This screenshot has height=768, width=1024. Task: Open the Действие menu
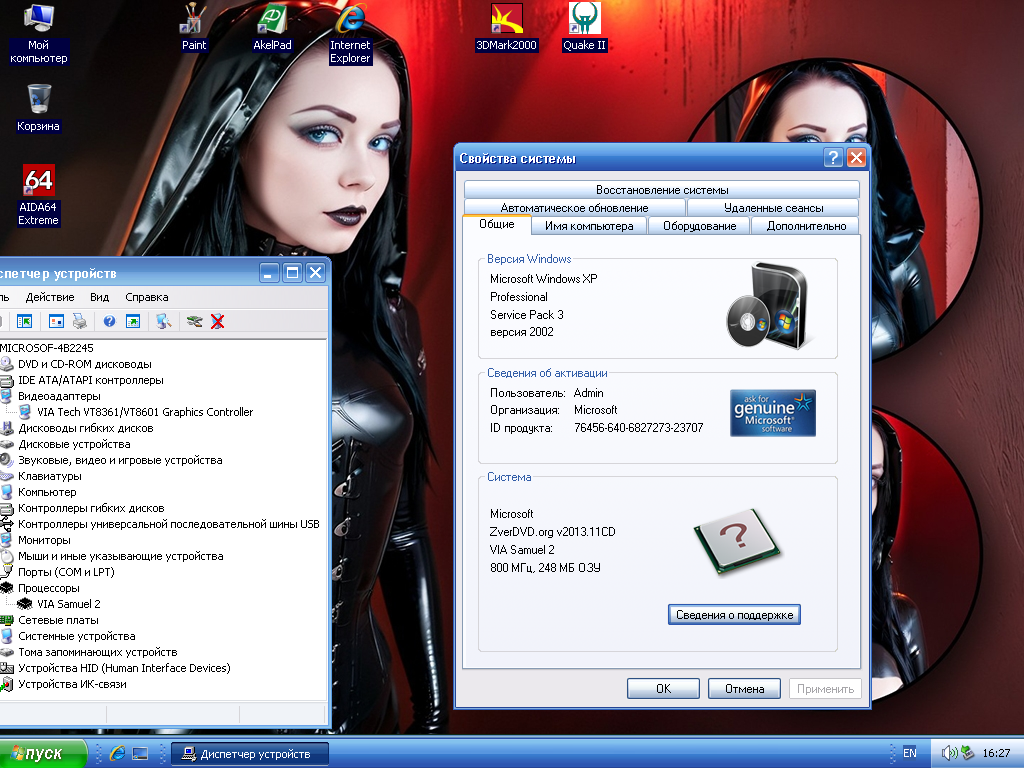point(50,297)
